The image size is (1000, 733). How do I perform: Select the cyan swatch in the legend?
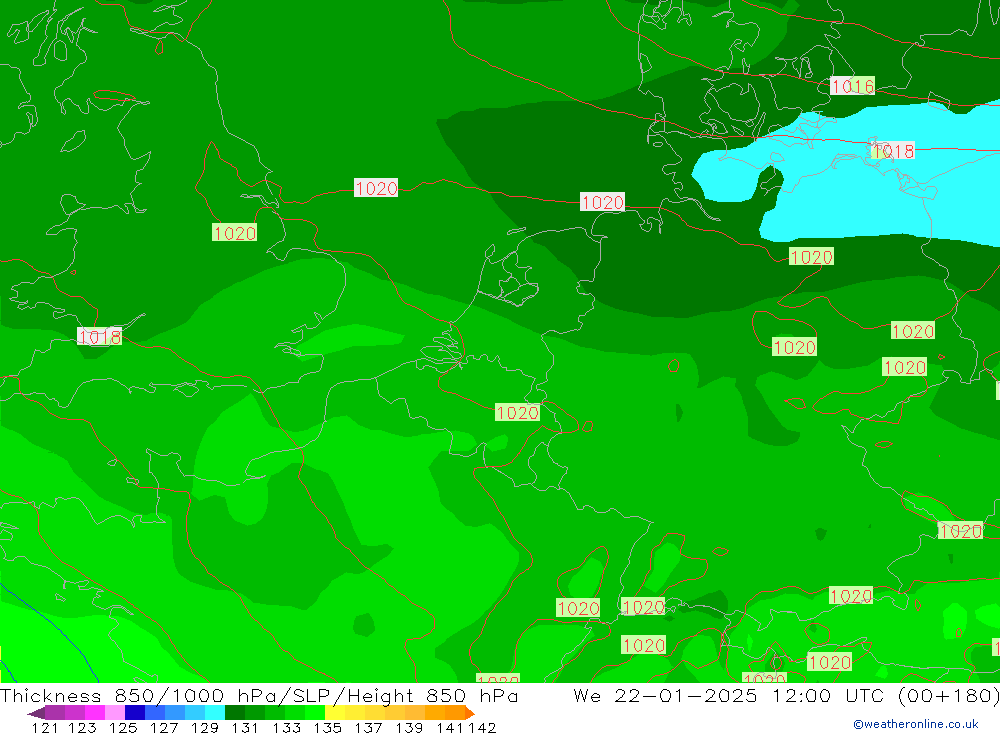(x=215, y=713)
